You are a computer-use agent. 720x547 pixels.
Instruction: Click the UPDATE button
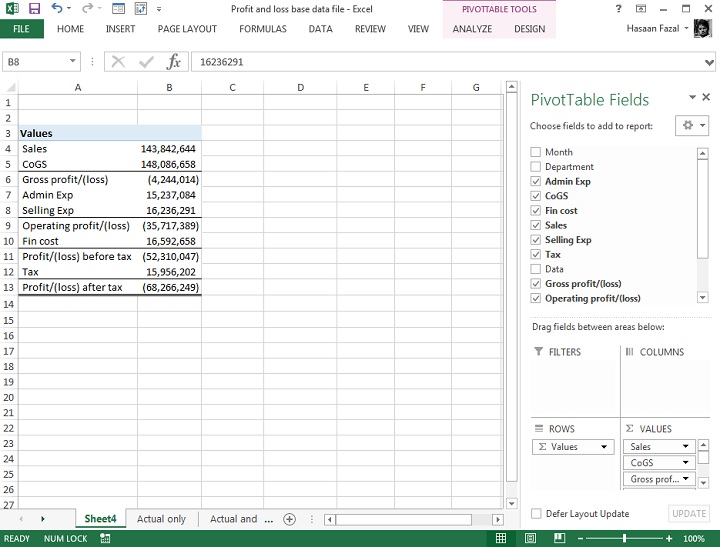(x=689, y=513)
